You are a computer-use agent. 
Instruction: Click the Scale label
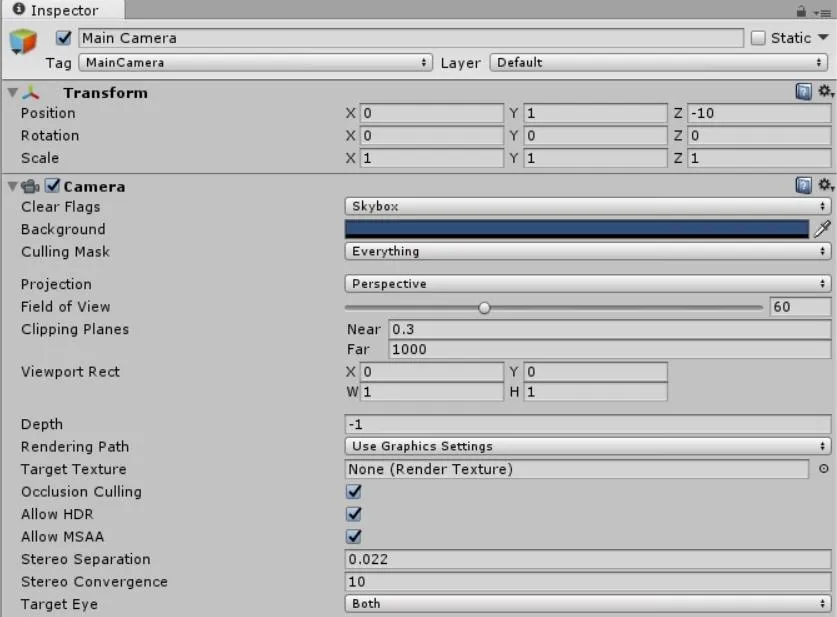click(x=40, y=158)
